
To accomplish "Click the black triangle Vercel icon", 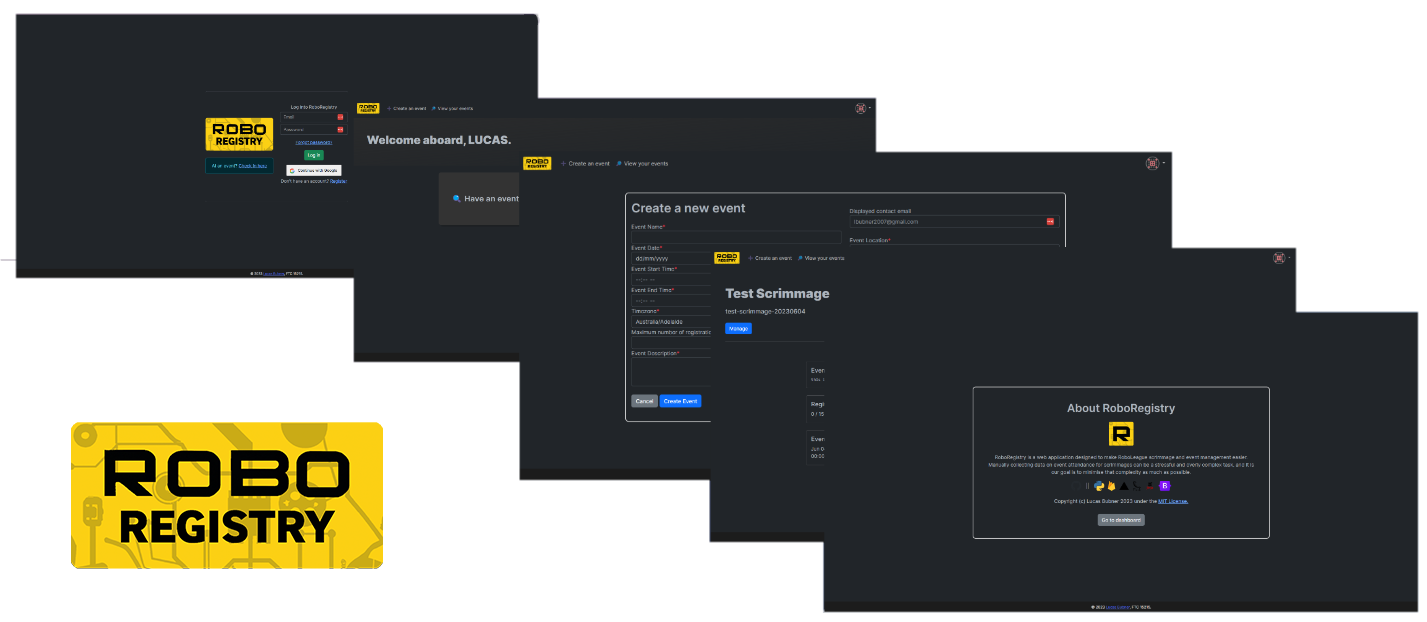I will 1124,486.
